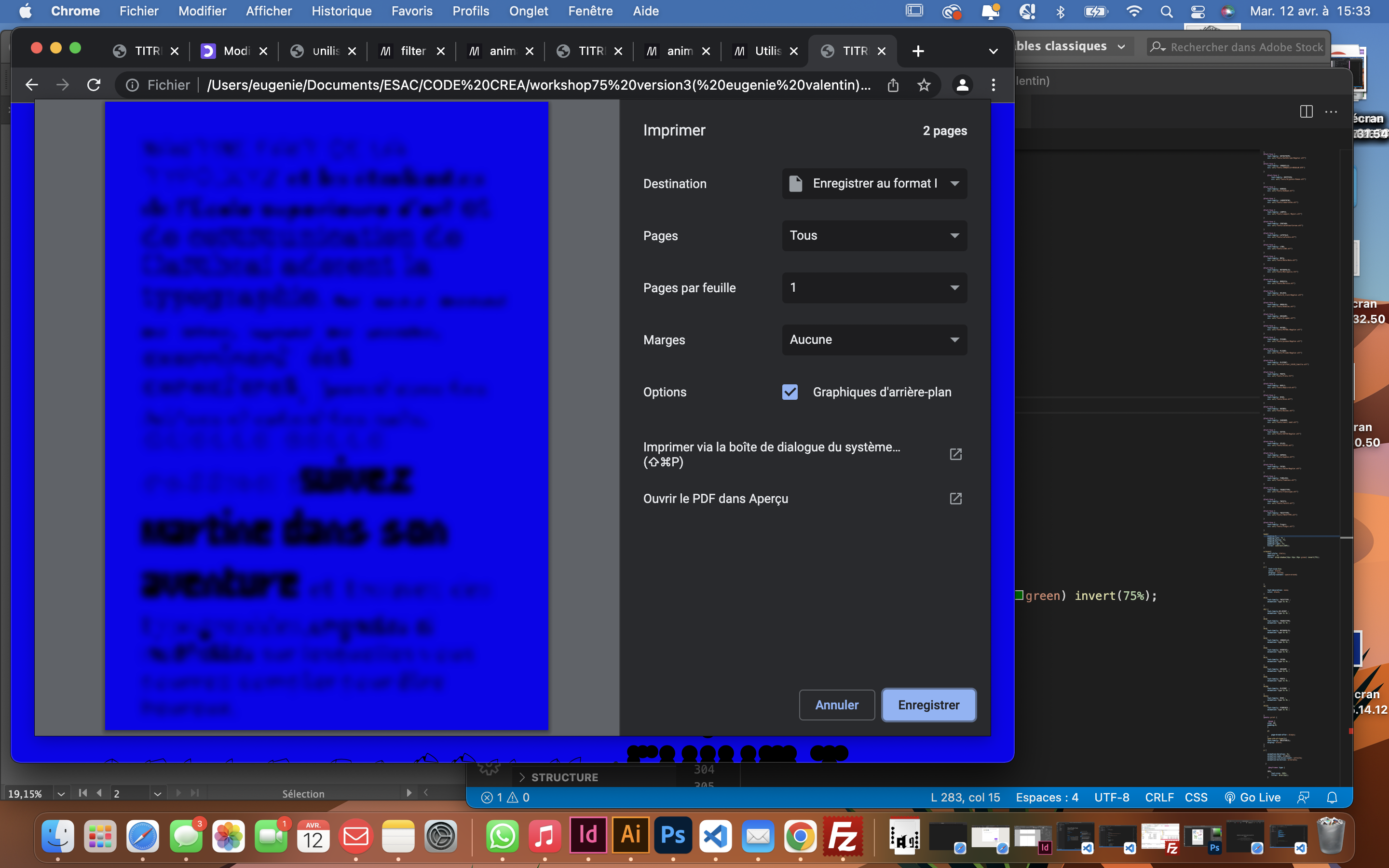1389x868 pixels.
Task: Click VS Code notifications bell icon
Action: click(x=1332, y=798)
